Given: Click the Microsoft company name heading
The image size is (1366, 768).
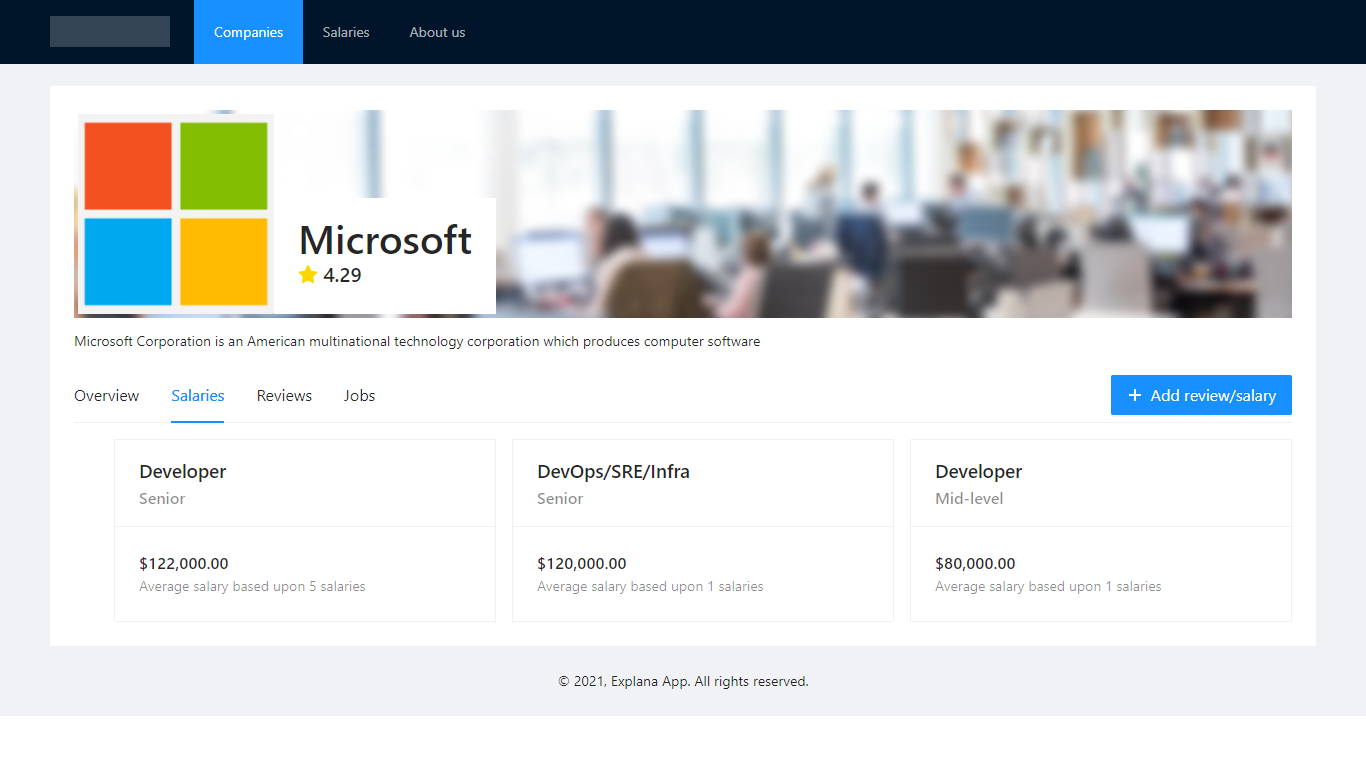Looking at the screenshot, I should point(385,240).
